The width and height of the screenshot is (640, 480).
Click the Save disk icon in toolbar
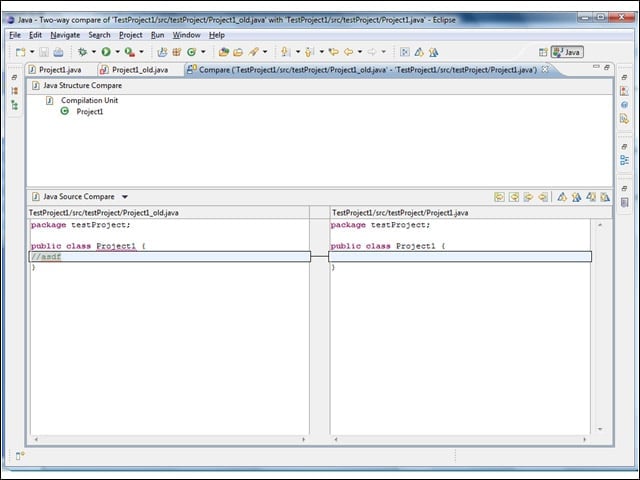coord(44,52)
